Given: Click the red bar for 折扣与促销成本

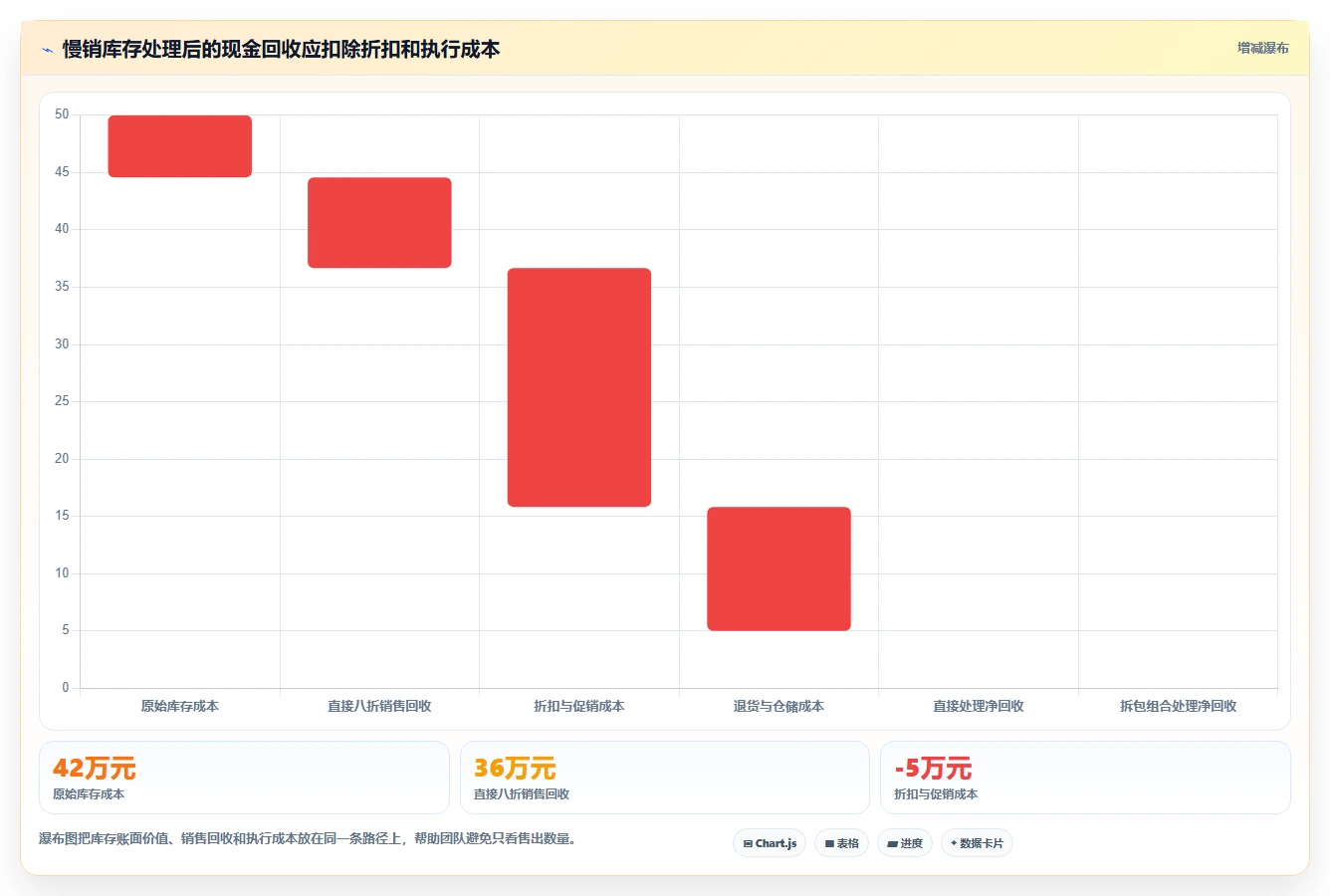Looking at the screenshot, I should tap(579, 387).
